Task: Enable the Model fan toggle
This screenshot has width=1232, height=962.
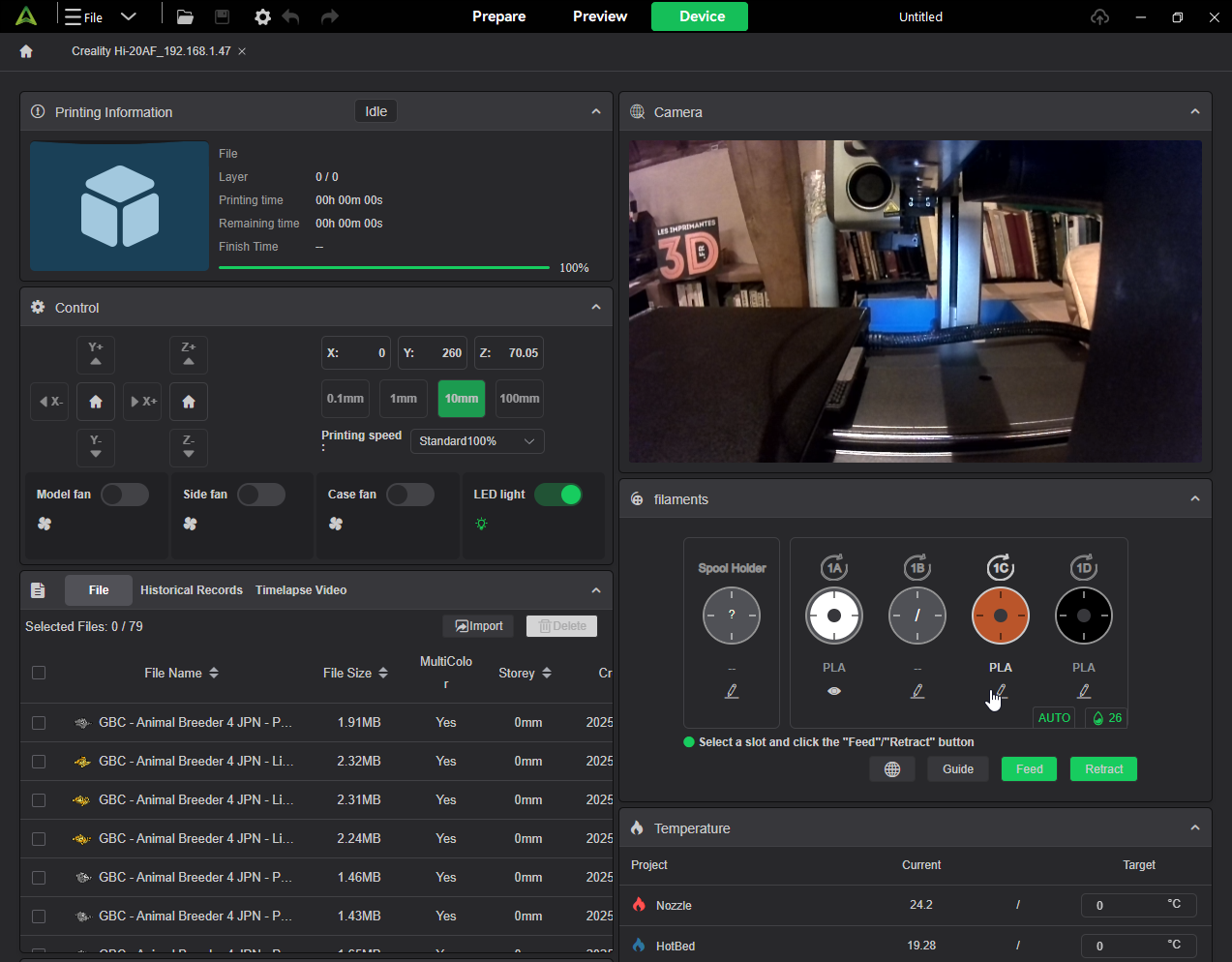Action: 125,495
